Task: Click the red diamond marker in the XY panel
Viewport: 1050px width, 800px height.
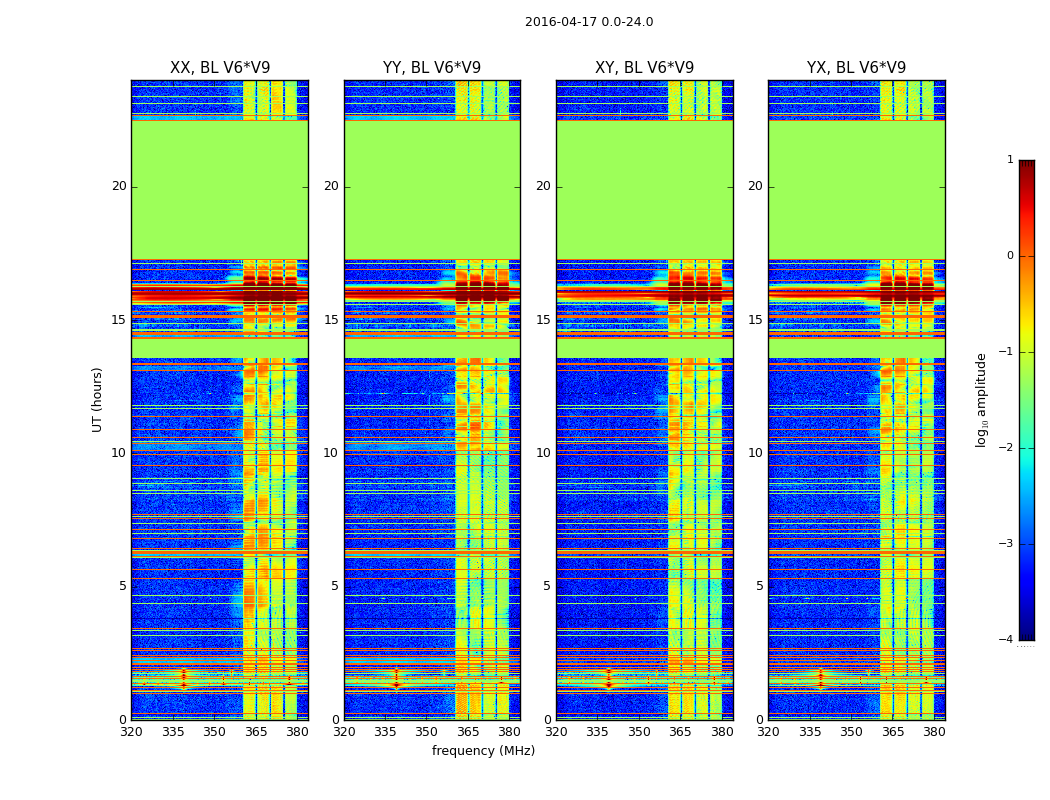Action: click(608, 679)
